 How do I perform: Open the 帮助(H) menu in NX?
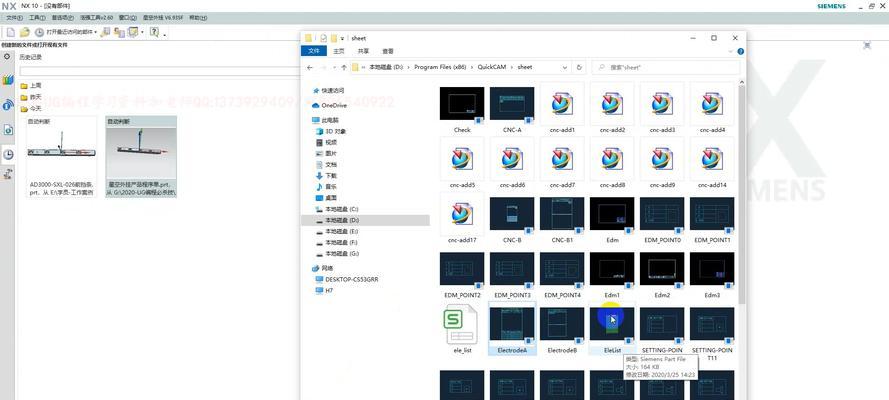coord(198,18)
